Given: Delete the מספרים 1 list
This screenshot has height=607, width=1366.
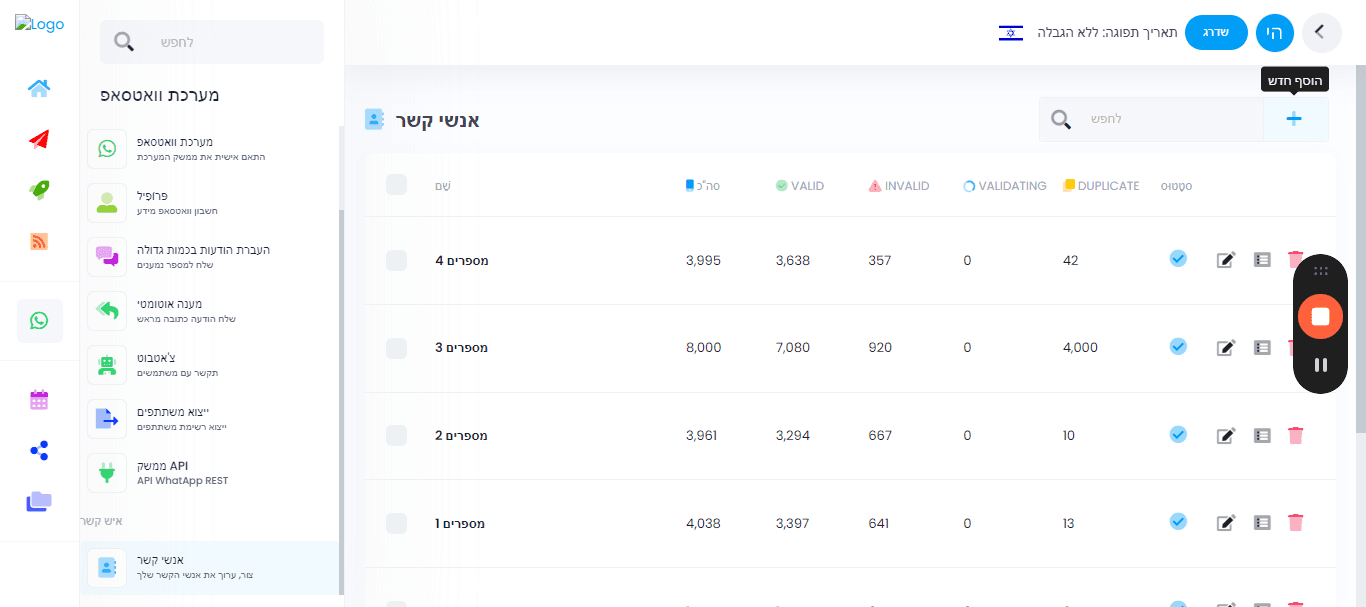Looking at the screenshot, I should (1296, 522).
